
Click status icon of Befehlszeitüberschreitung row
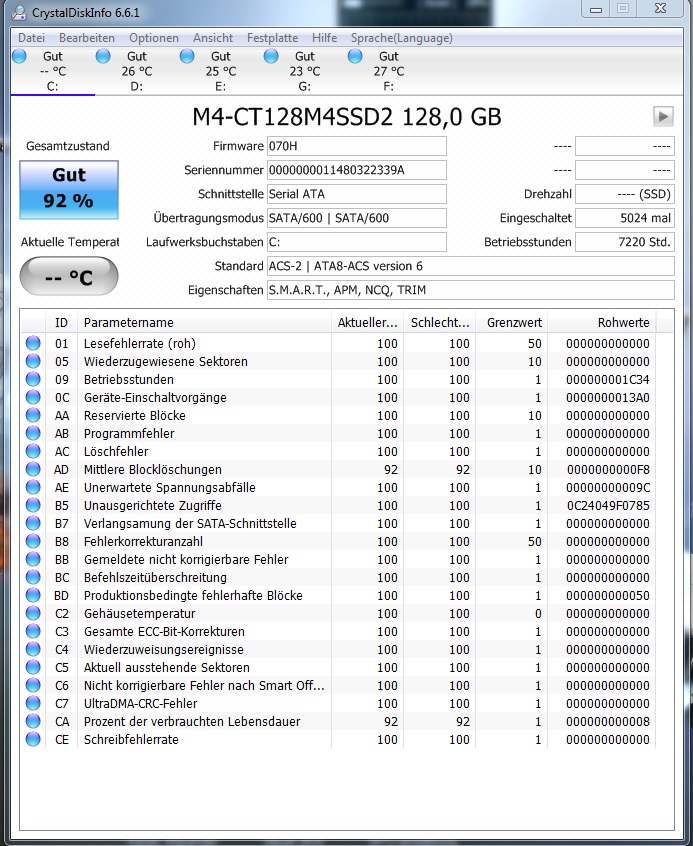click(x=33, y=577)
